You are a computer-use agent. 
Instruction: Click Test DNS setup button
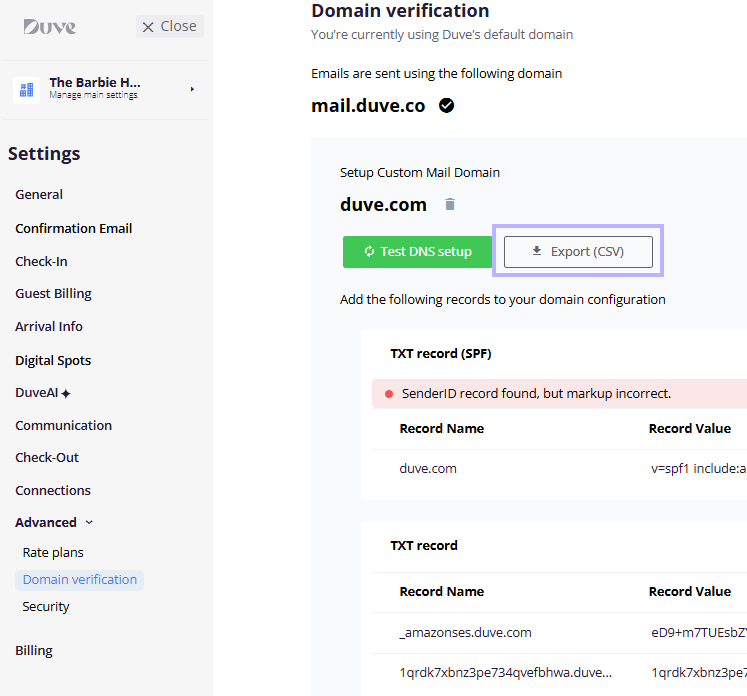click(x=418, y=252)
